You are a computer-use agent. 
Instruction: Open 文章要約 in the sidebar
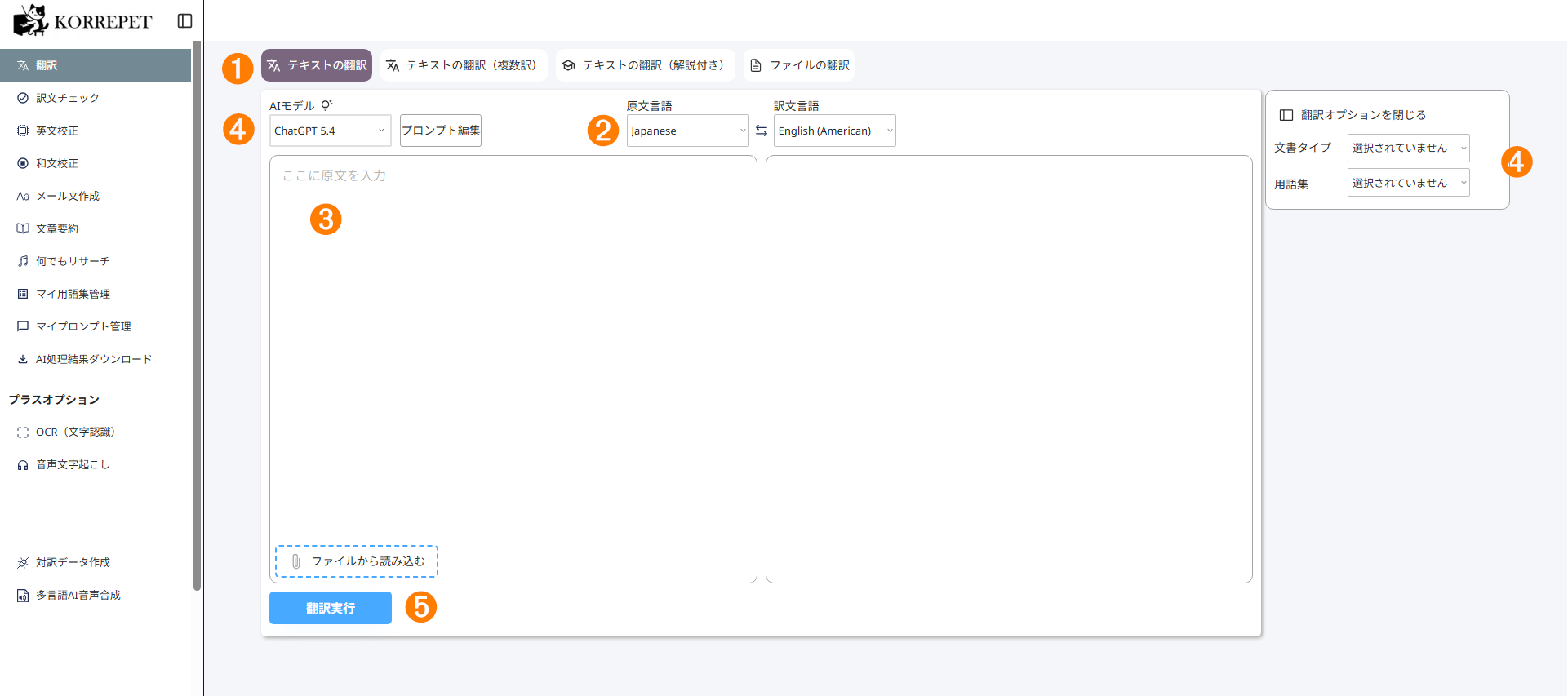point(96,228)
